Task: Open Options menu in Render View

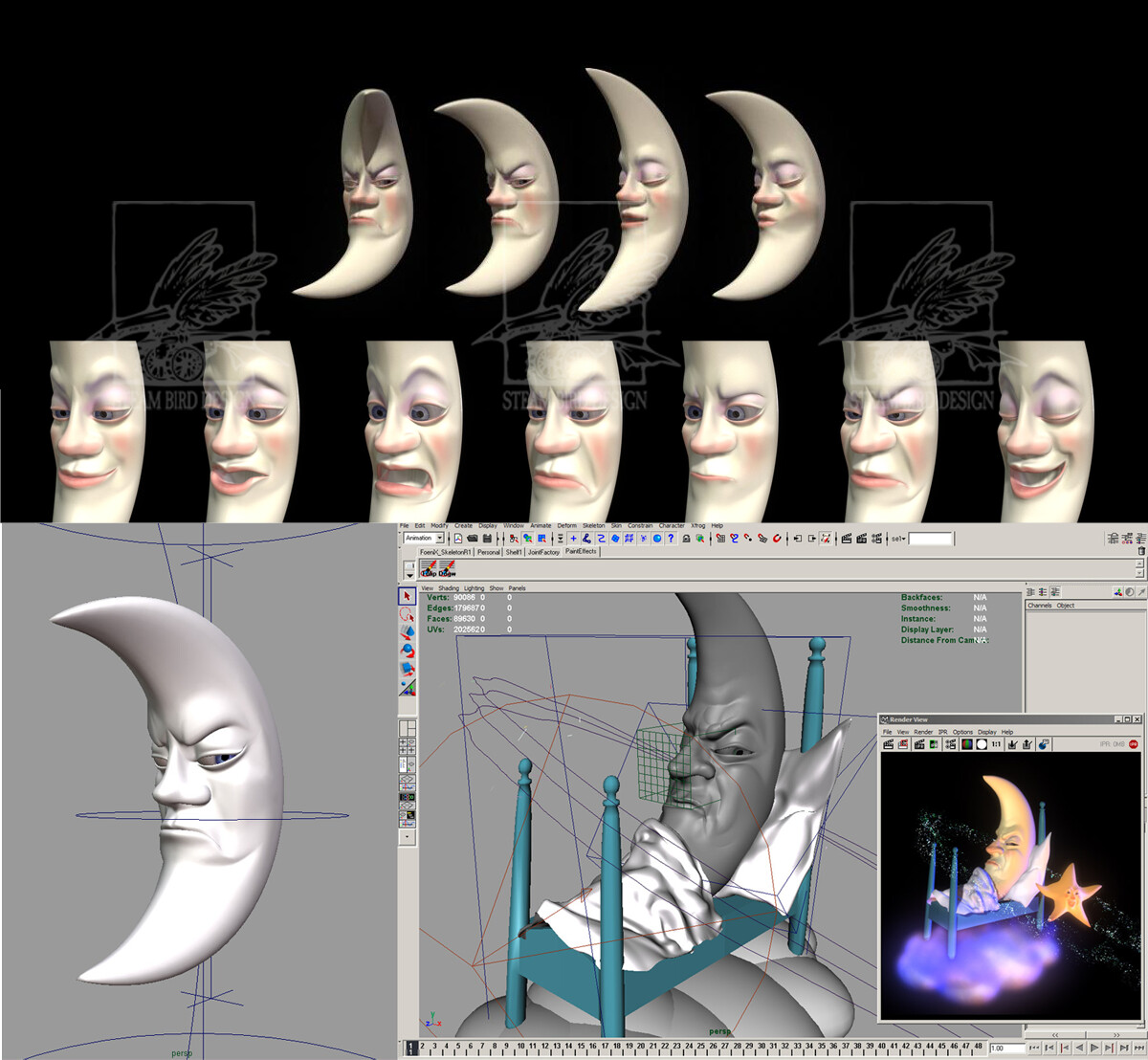Action: point(962,732)
